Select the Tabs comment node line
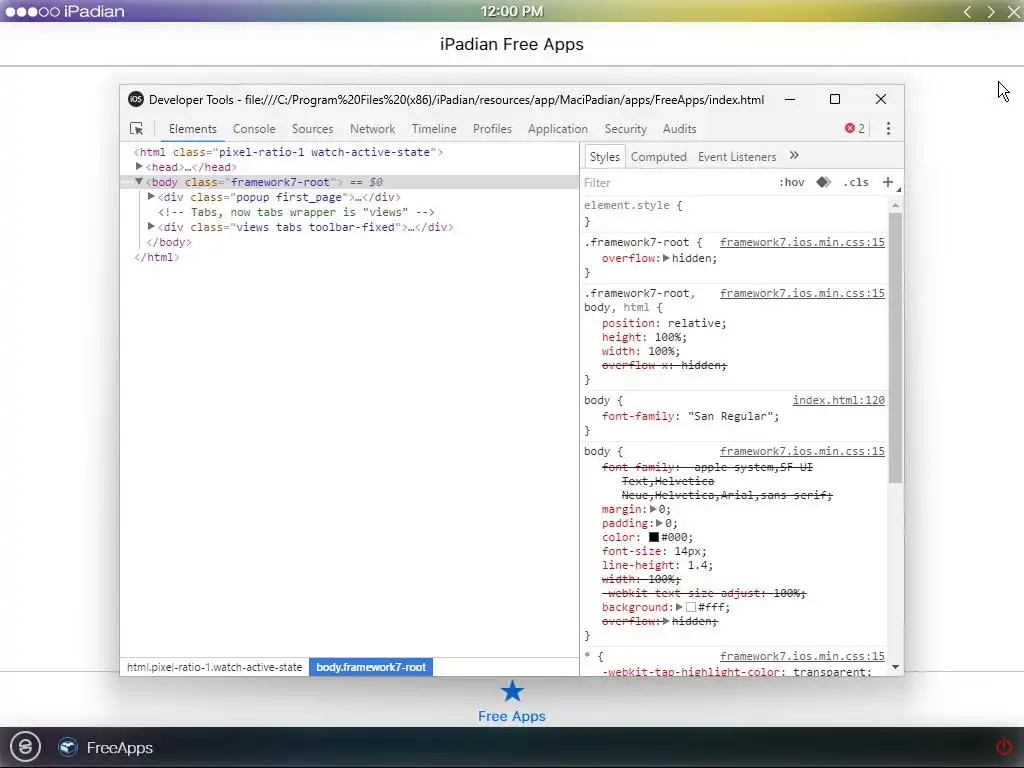Screen dimensions: 1024x768 [x=296, y=212]
